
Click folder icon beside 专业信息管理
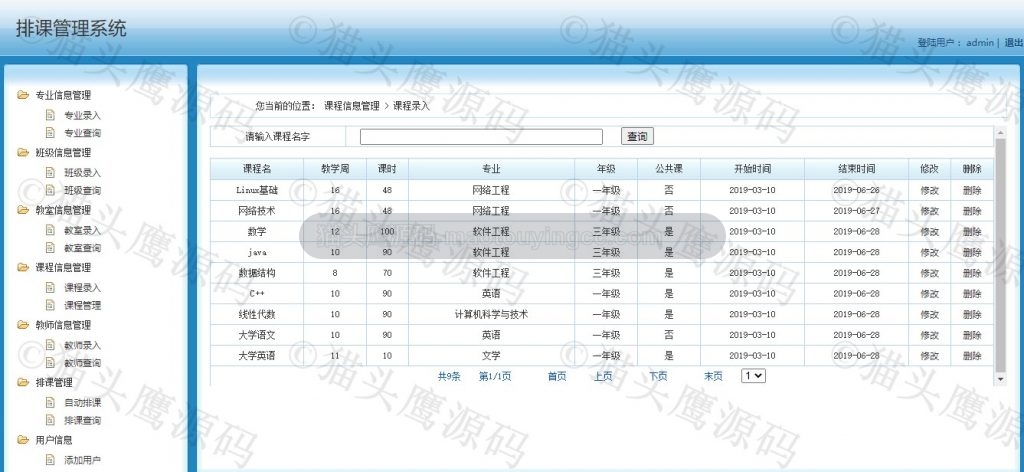[23, 95]
